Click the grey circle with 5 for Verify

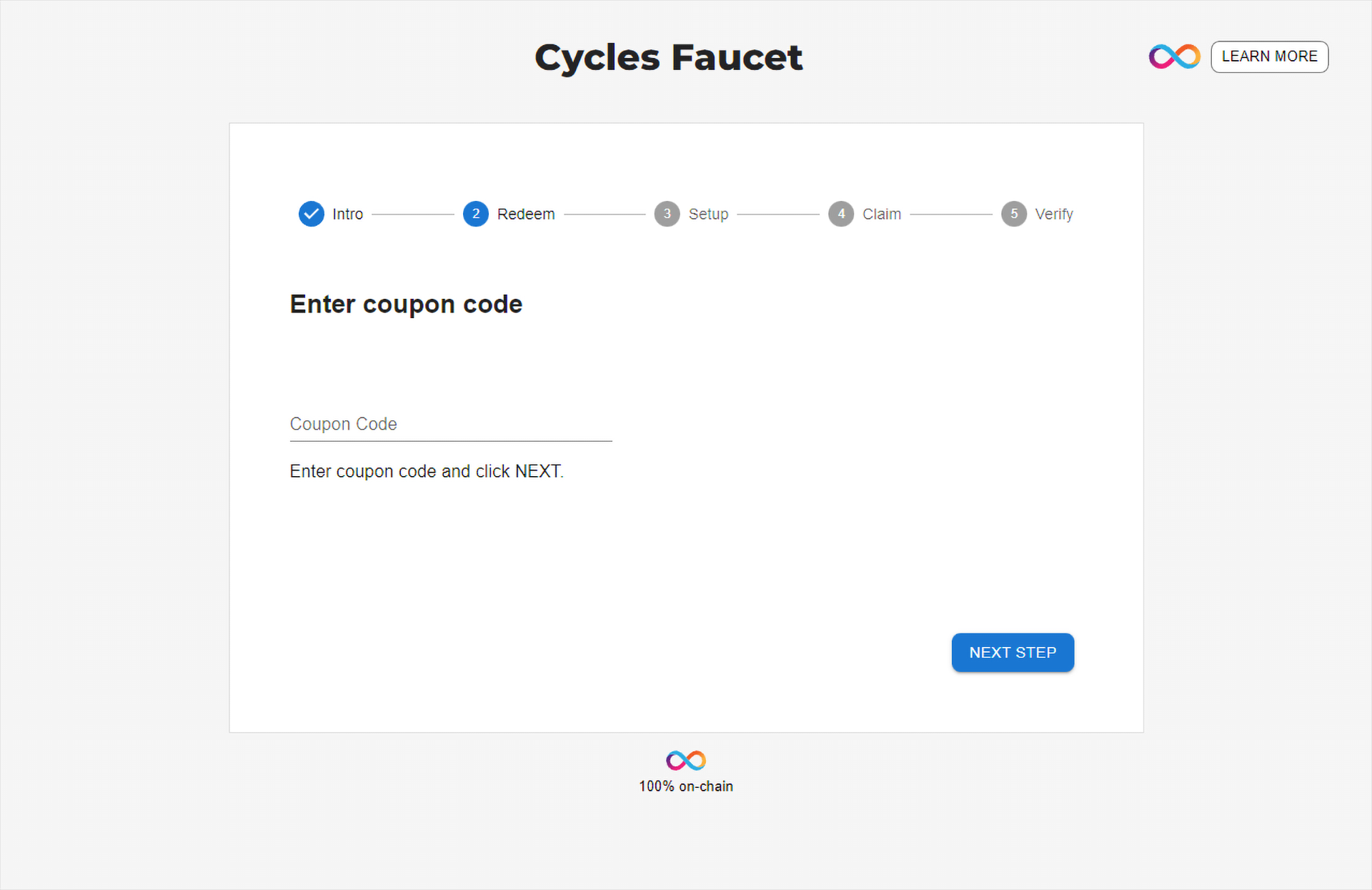coord(1015,212)
